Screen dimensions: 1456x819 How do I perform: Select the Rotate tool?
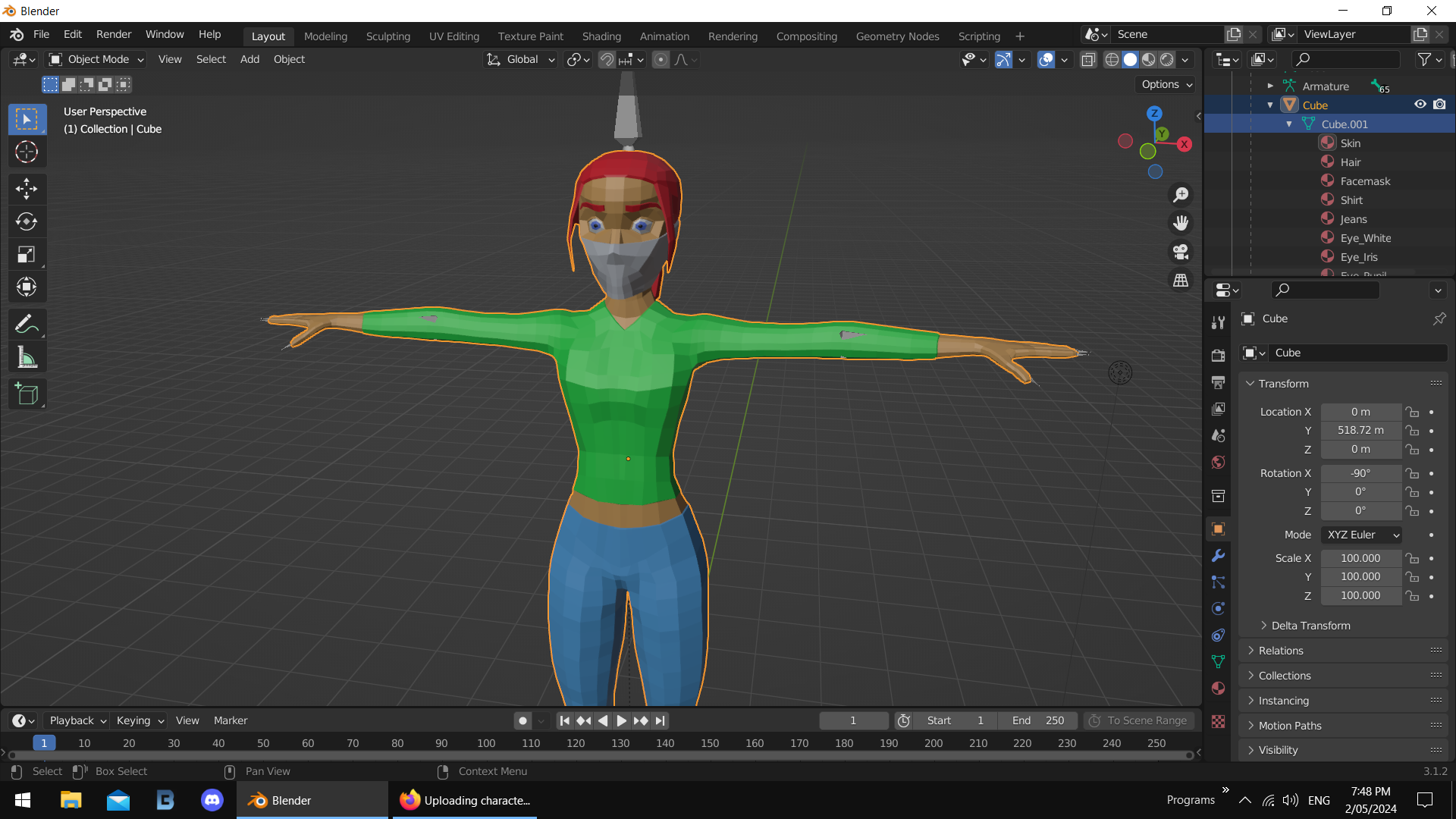27,221
